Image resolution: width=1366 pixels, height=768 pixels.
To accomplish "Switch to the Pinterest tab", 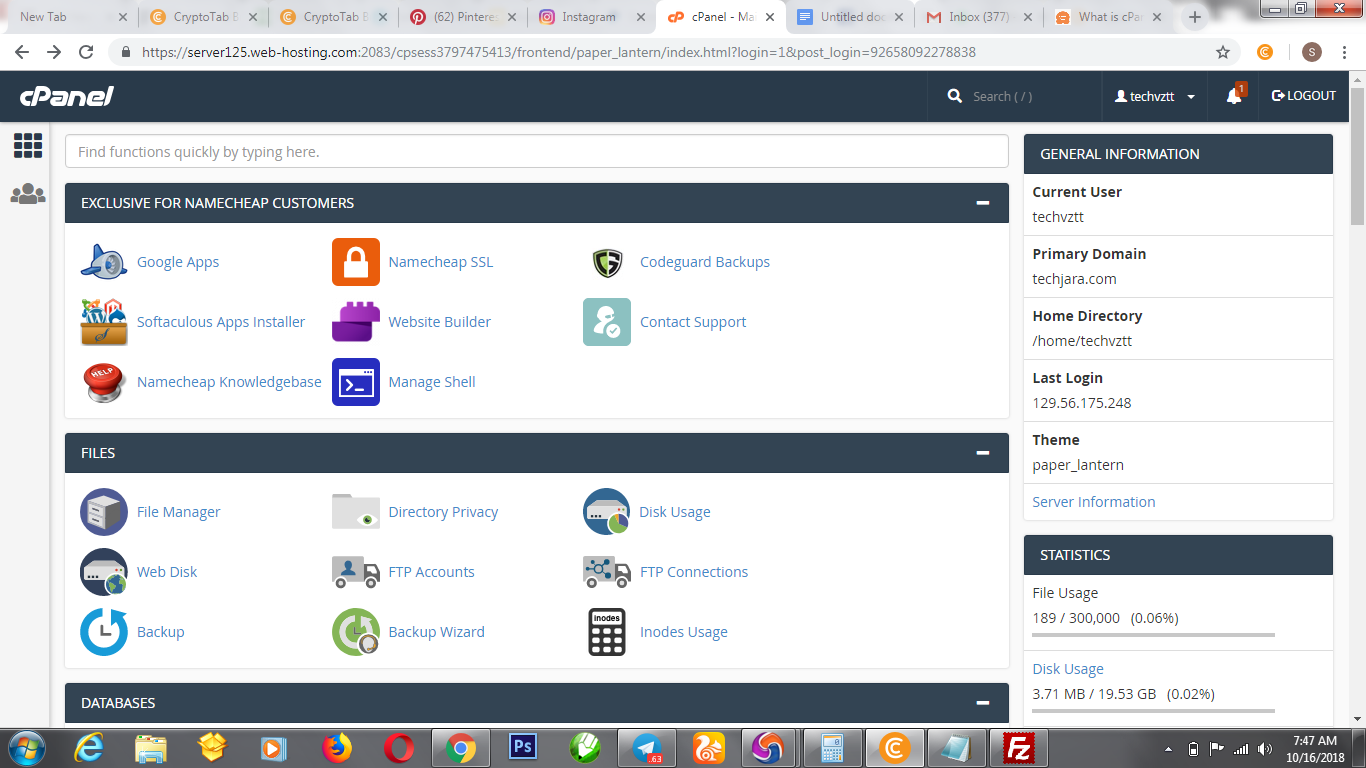I will [x=463, y=17].
